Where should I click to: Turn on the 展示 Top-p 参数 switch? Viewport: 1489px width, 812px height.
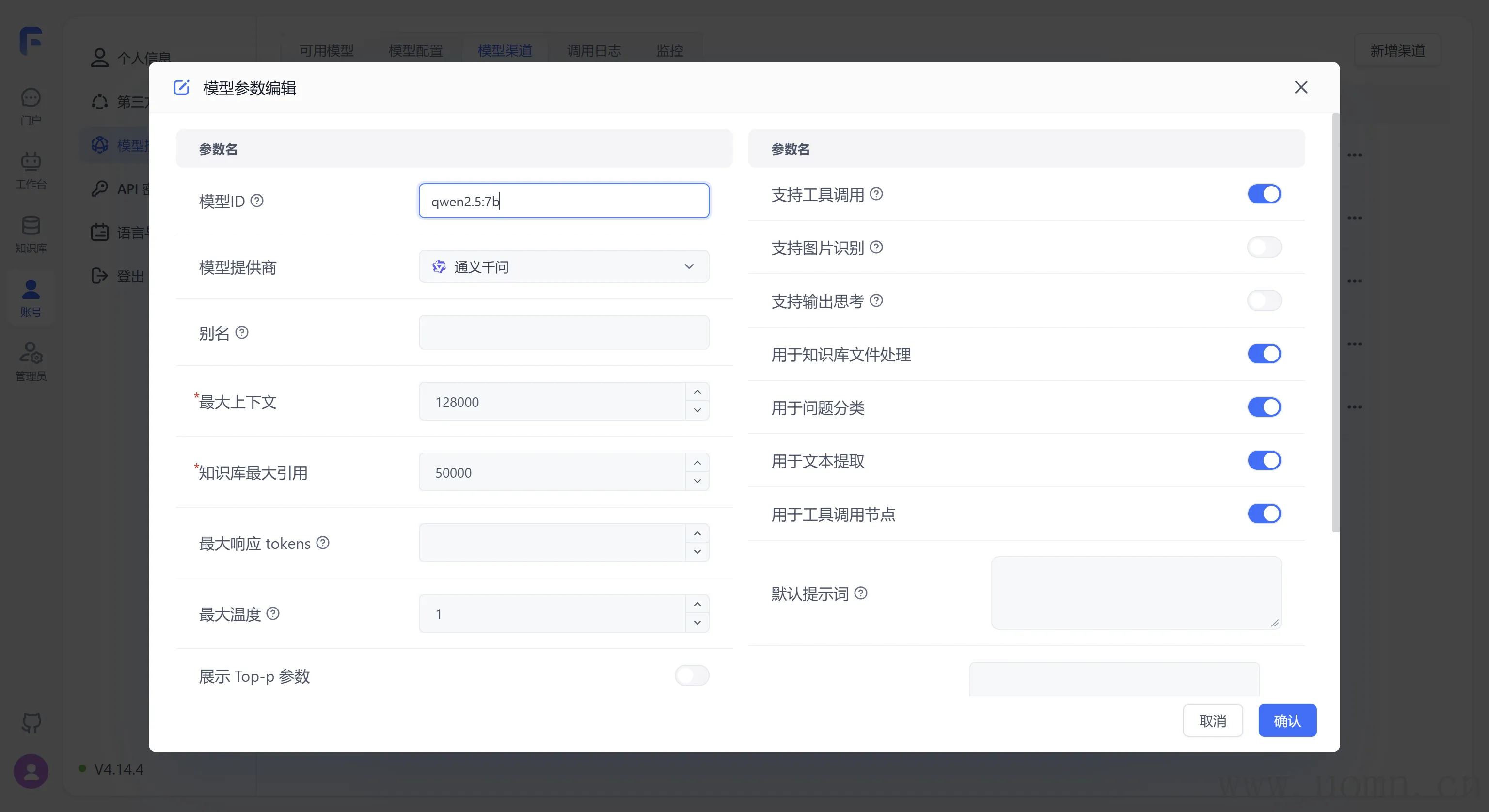(x=691, y=675)
